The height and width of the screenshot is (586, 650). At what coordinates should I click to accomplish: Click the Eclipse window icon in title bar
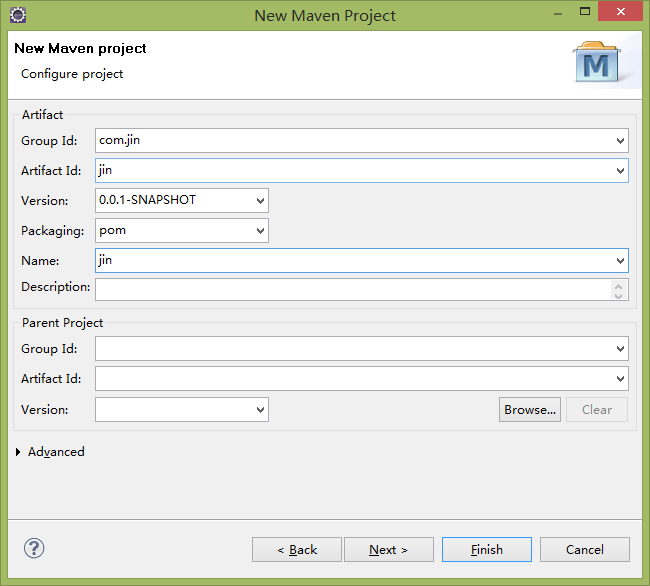click(x=18, y=15)
